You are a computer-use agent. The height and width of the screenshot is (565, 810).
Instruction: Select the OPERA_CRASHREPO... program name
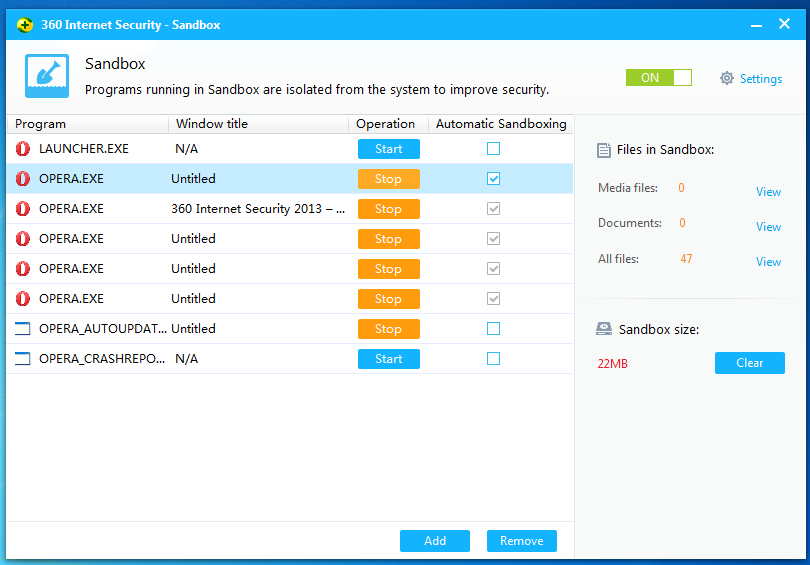(x=102, y=358)
